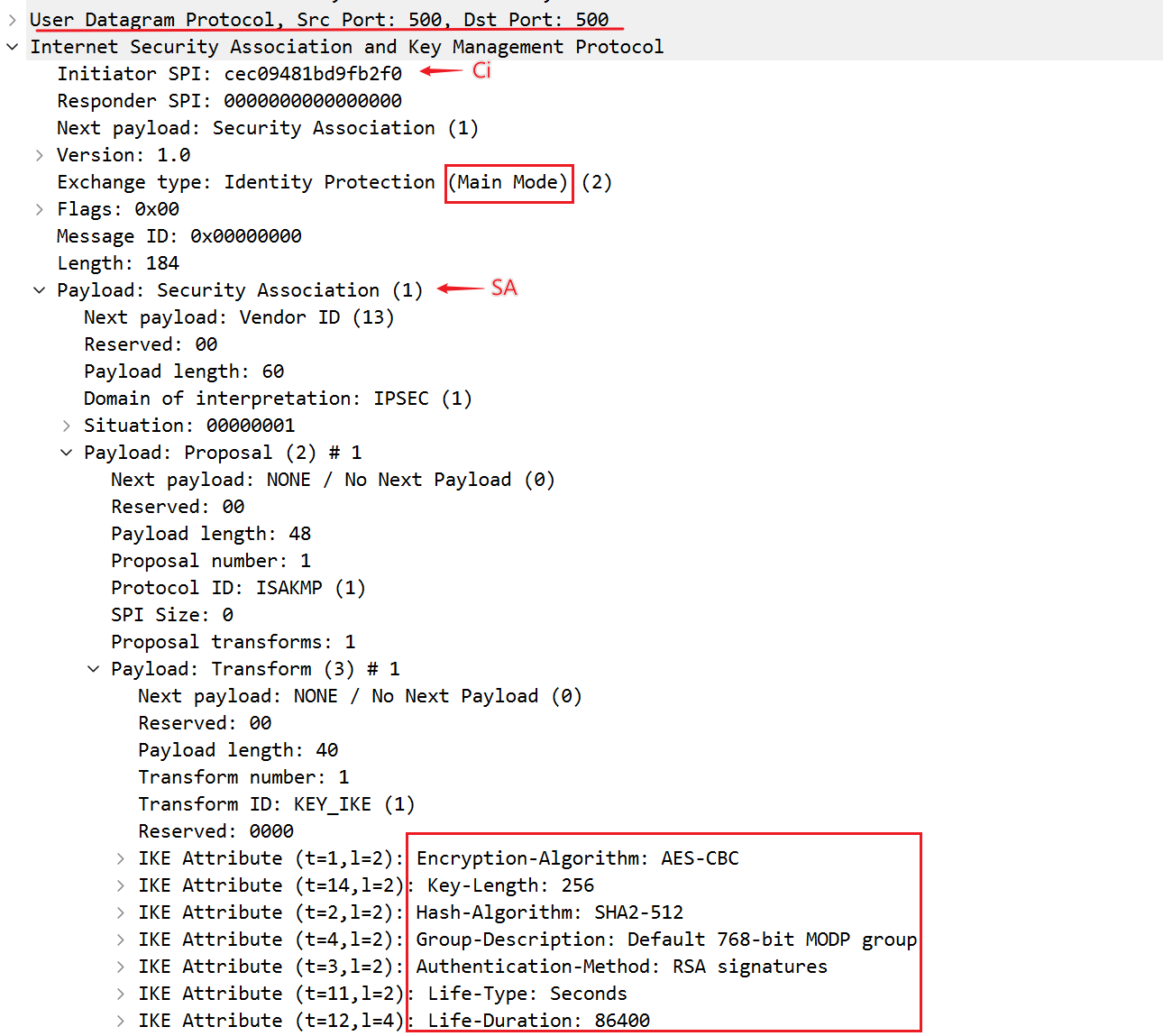Expand the IKE Attribute with Life-Type: Seconds
Image resolution: width=1163 pixels, height=1036 pixels.
point(121,993)
